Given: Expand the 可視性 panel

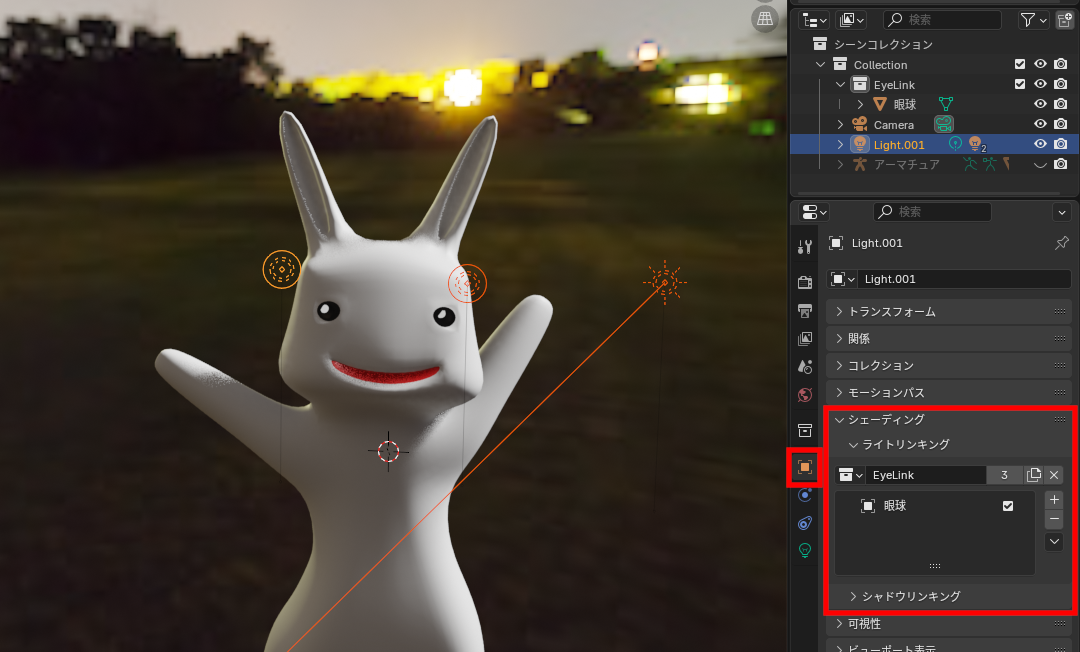Looking at the screenshot, I should pyautogui.click(x=948, y=624).
